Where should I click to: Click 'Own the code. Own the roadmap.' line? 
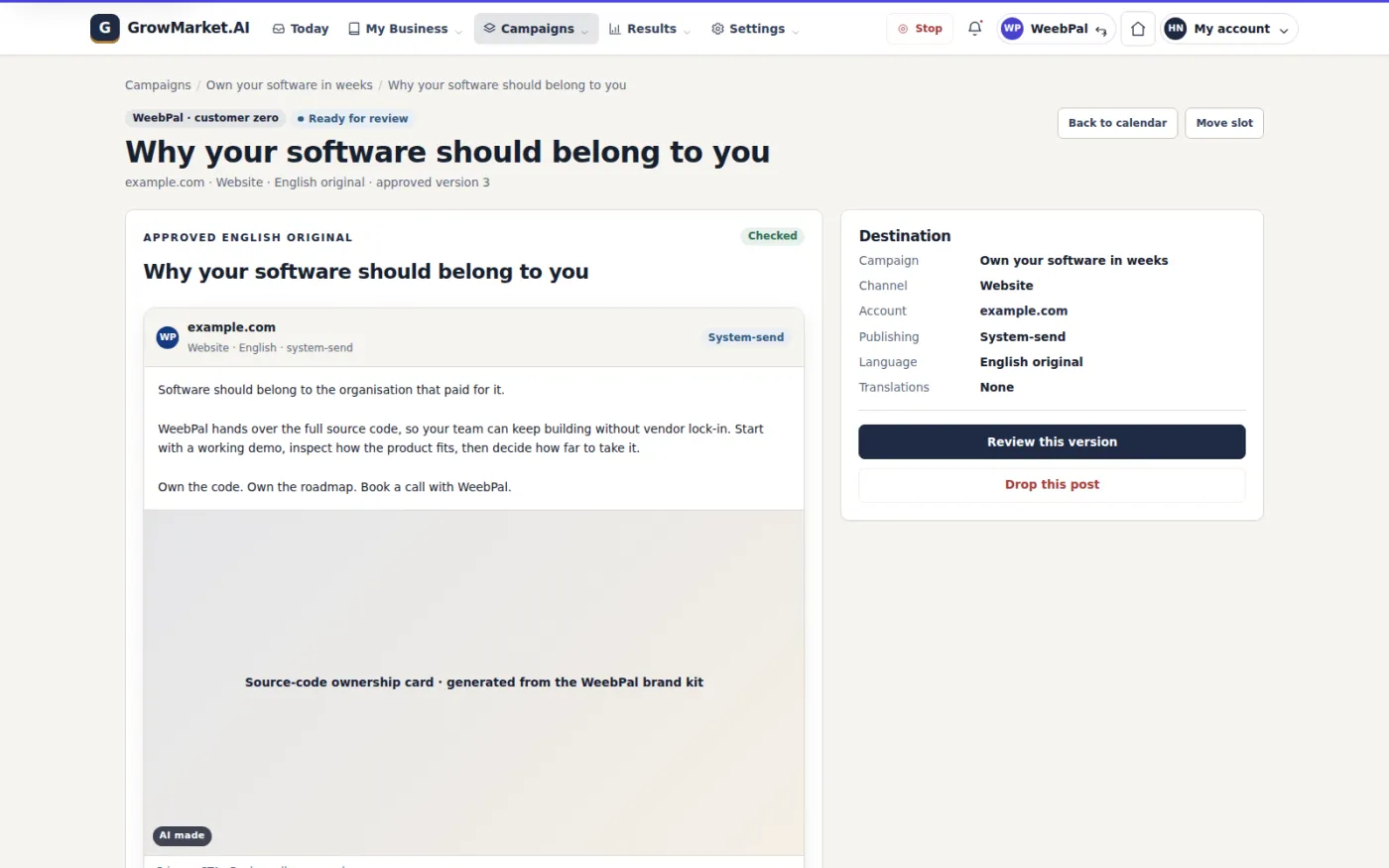tap(334, 487)
